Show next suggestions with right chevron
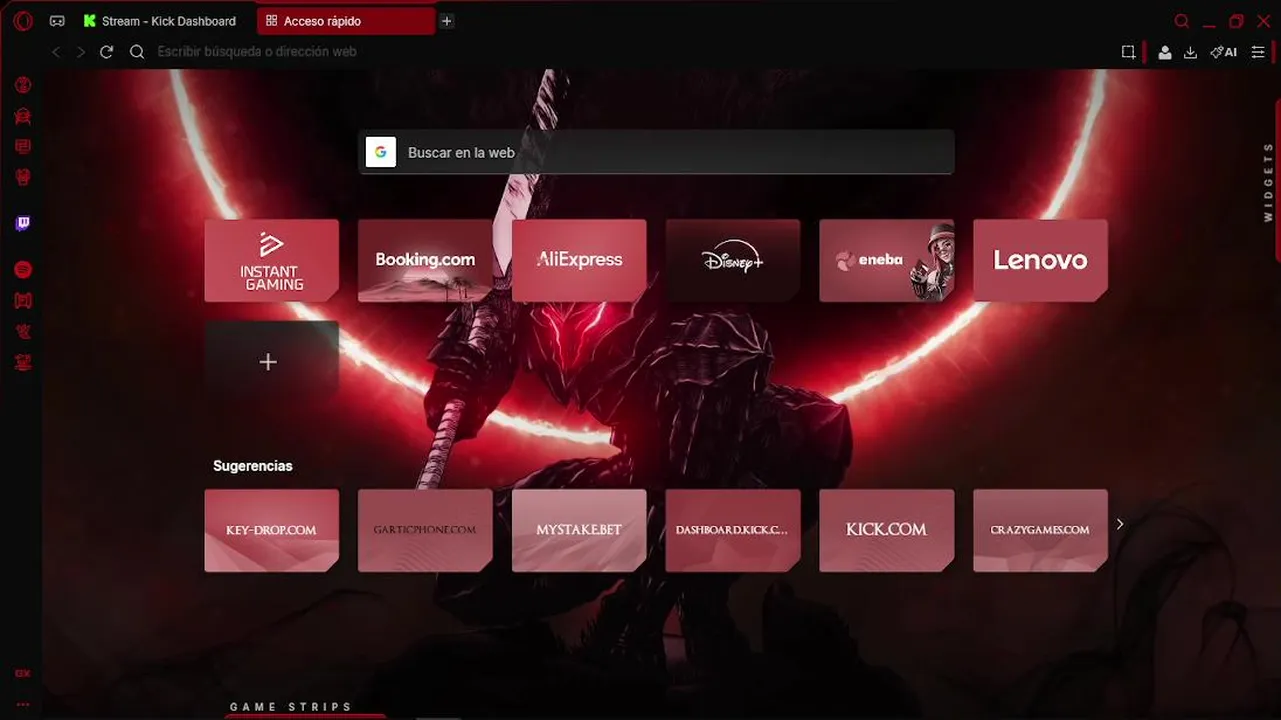 coord(1120,524)
